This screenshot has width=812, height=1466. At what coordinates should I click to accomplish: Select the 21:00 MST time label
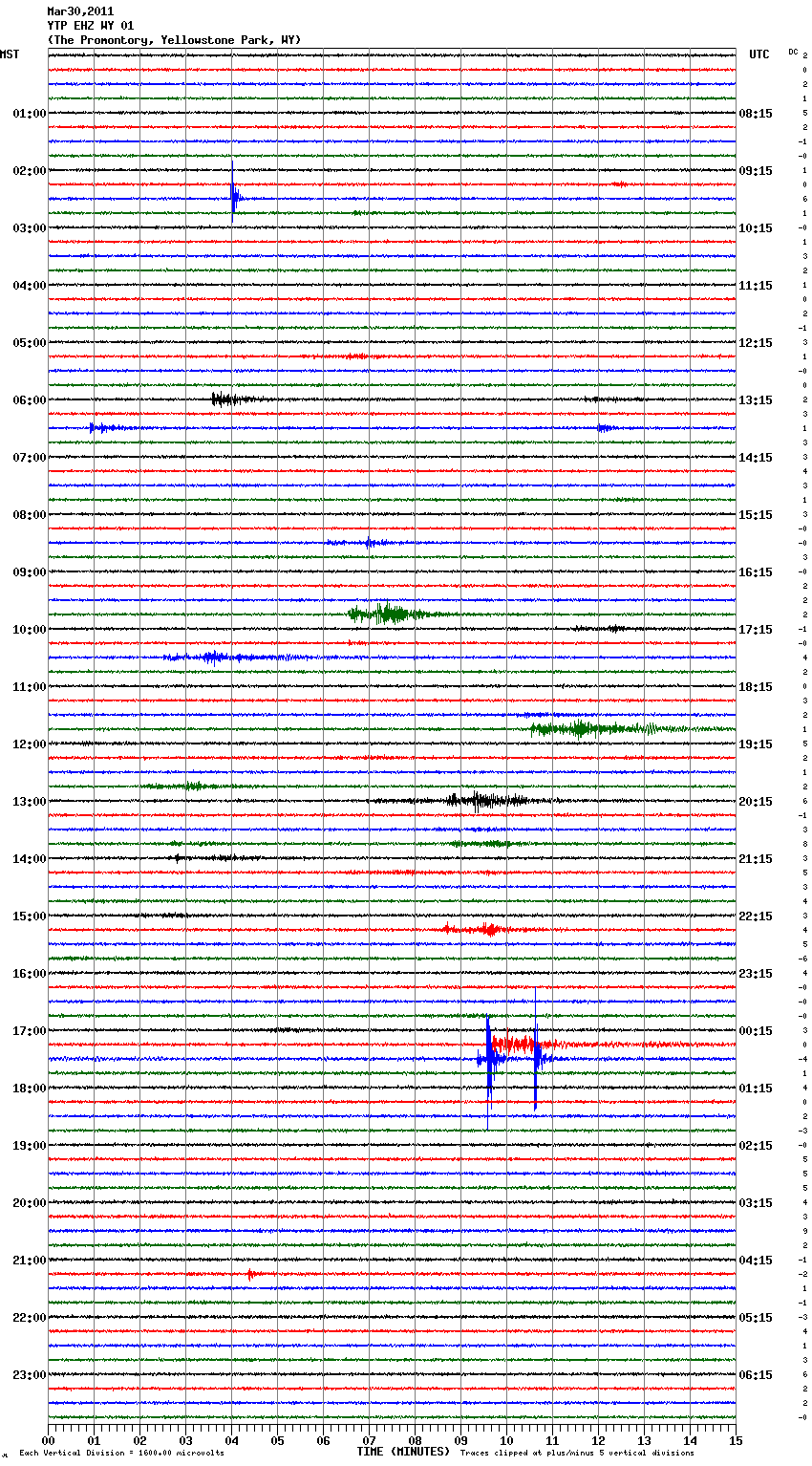30,1261
